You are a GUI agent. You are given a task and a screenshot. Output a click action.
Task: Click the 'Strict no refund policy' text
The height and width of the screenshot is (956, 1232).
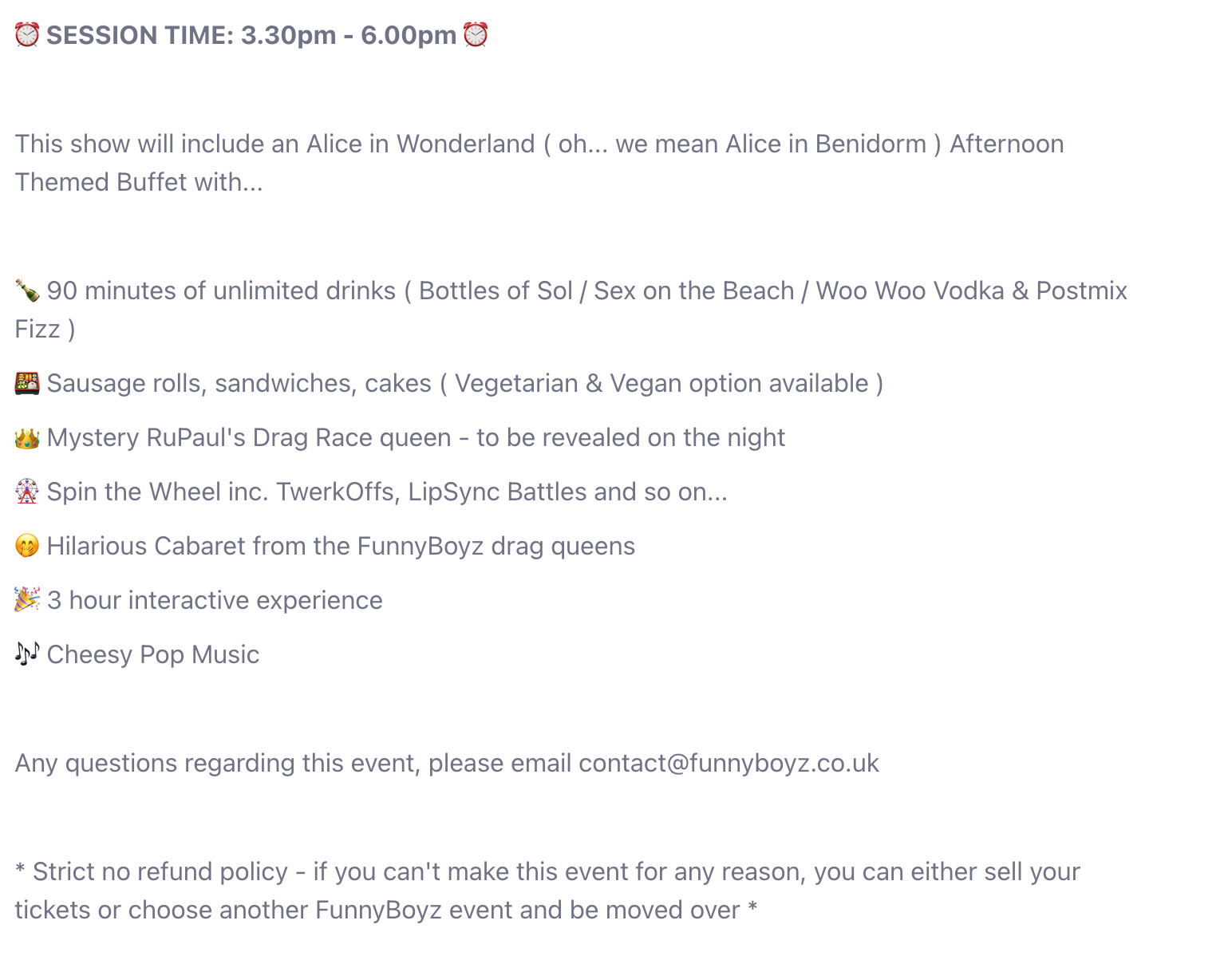click(160, 871)
